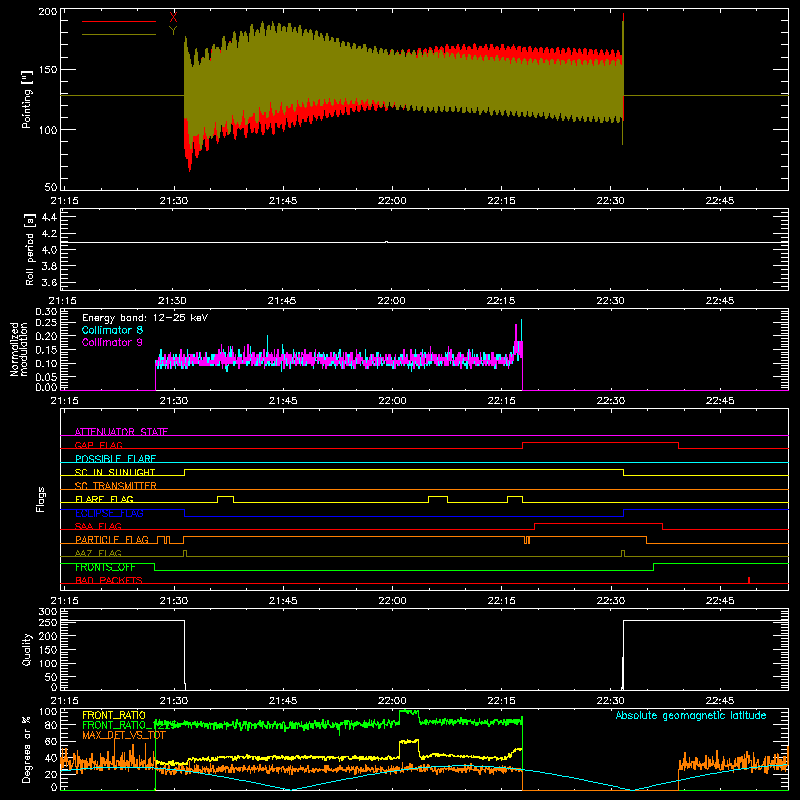Click the small roll period bump near 22:00
Image resolution: width=800 pixels, height=800 pixels.
coord(386,242)
